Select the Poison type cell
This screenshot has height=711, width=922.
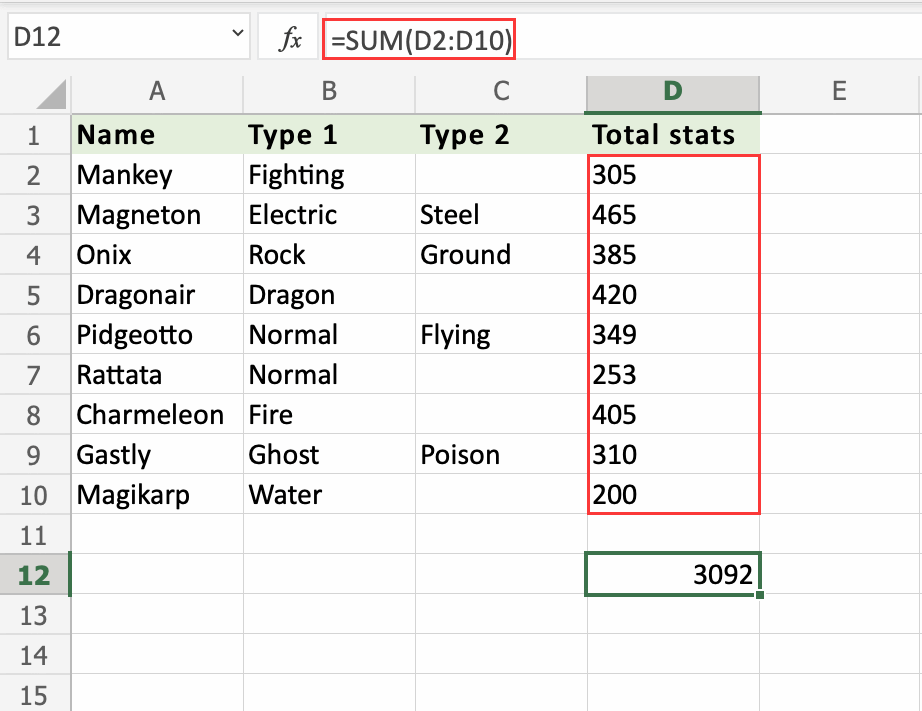[501, 455]
